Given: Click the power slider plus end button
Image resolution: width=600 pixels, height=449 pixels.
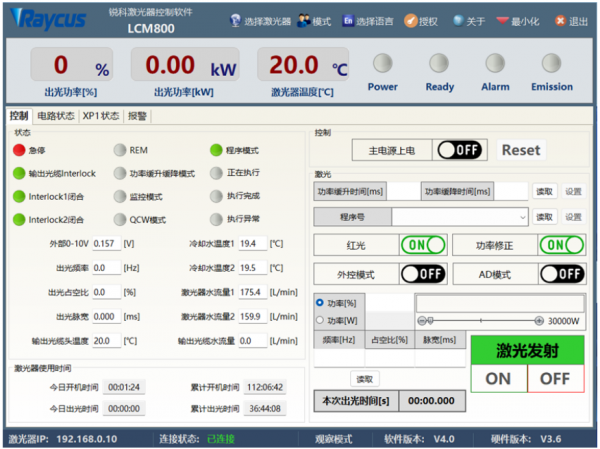Looking at the screenshot, I should tap(540, 320).
